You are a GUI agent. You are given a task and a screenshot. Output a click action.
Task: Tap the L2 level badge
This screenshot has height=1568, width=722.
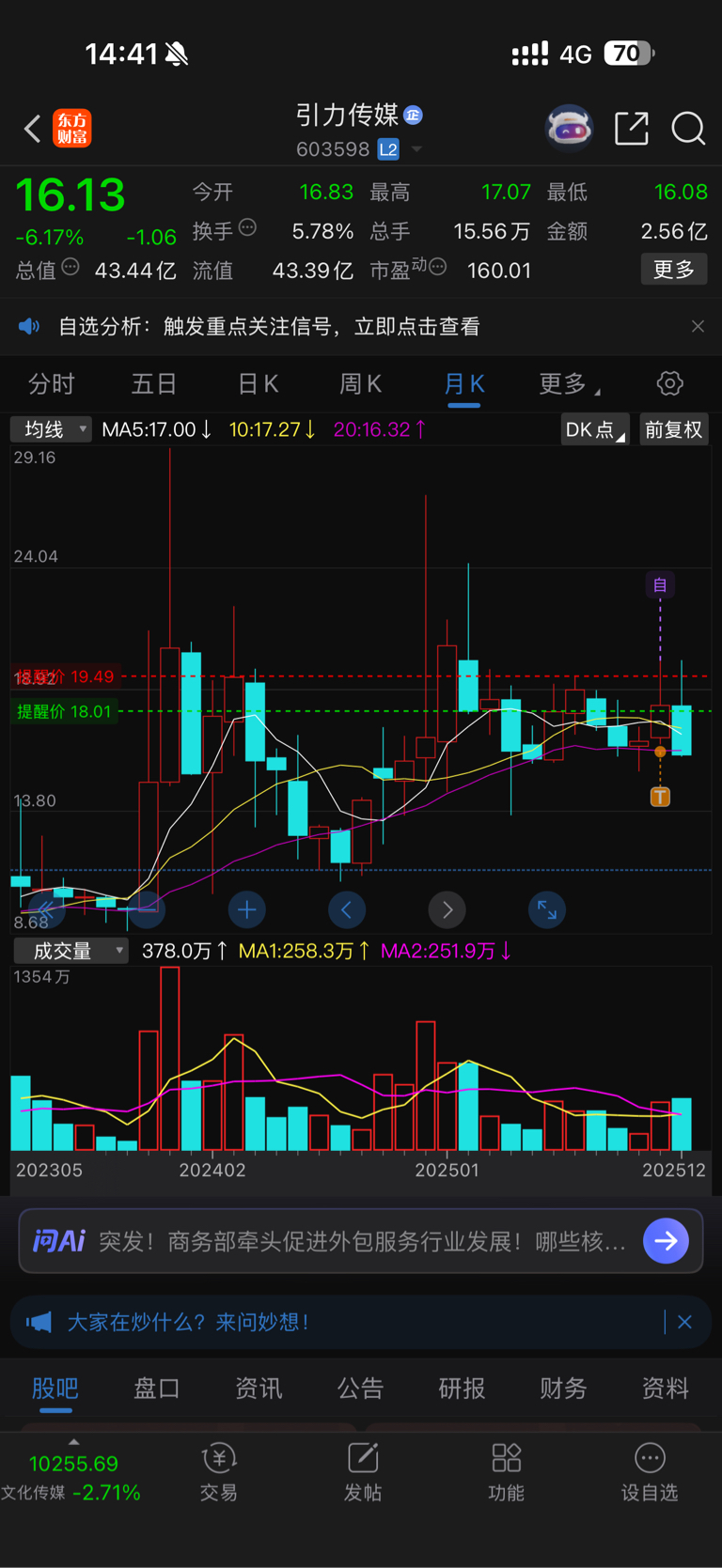pos(388,149)
